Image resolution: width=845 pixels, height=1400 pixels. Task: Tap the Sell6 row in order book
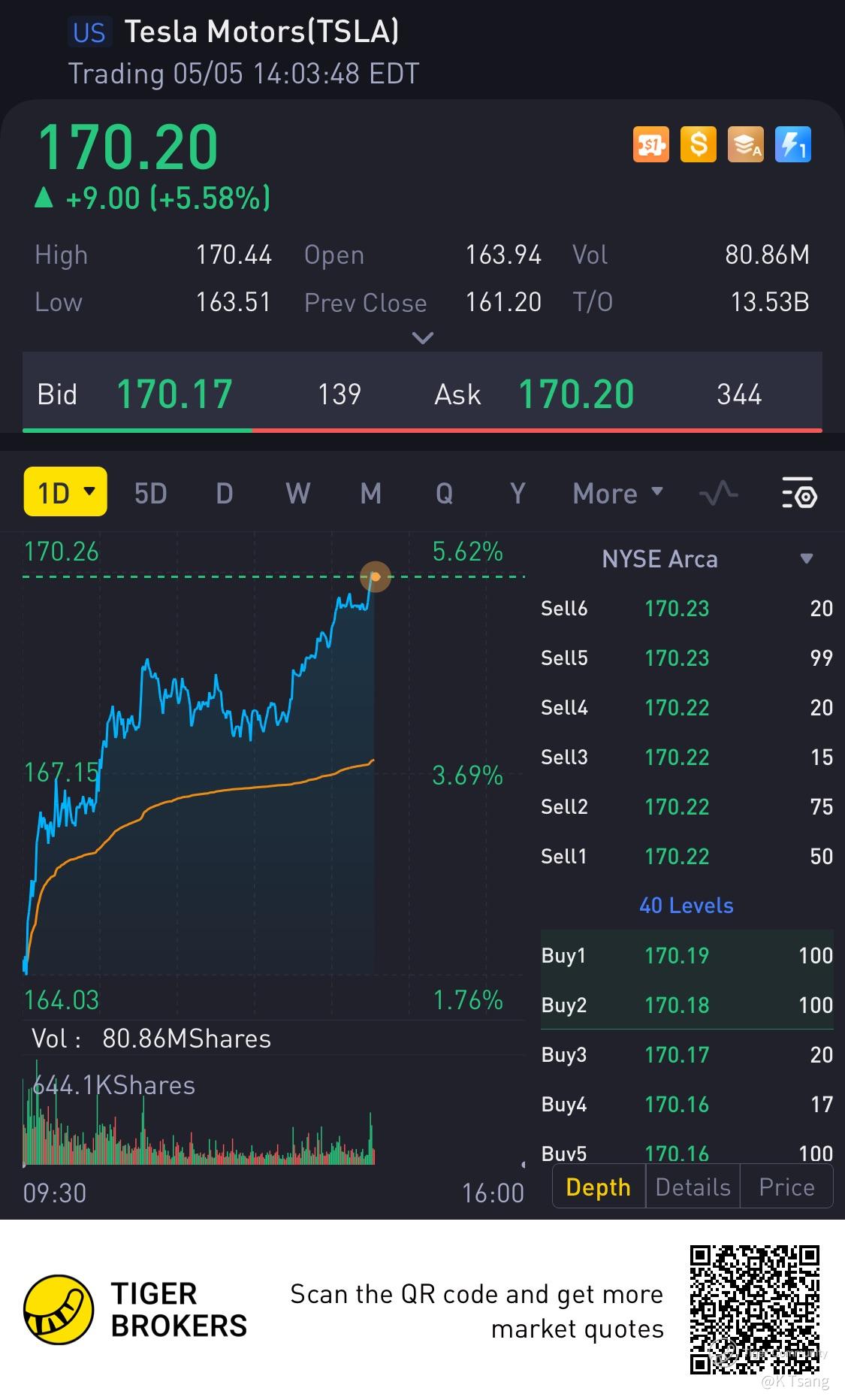click(x=687, y=609)
